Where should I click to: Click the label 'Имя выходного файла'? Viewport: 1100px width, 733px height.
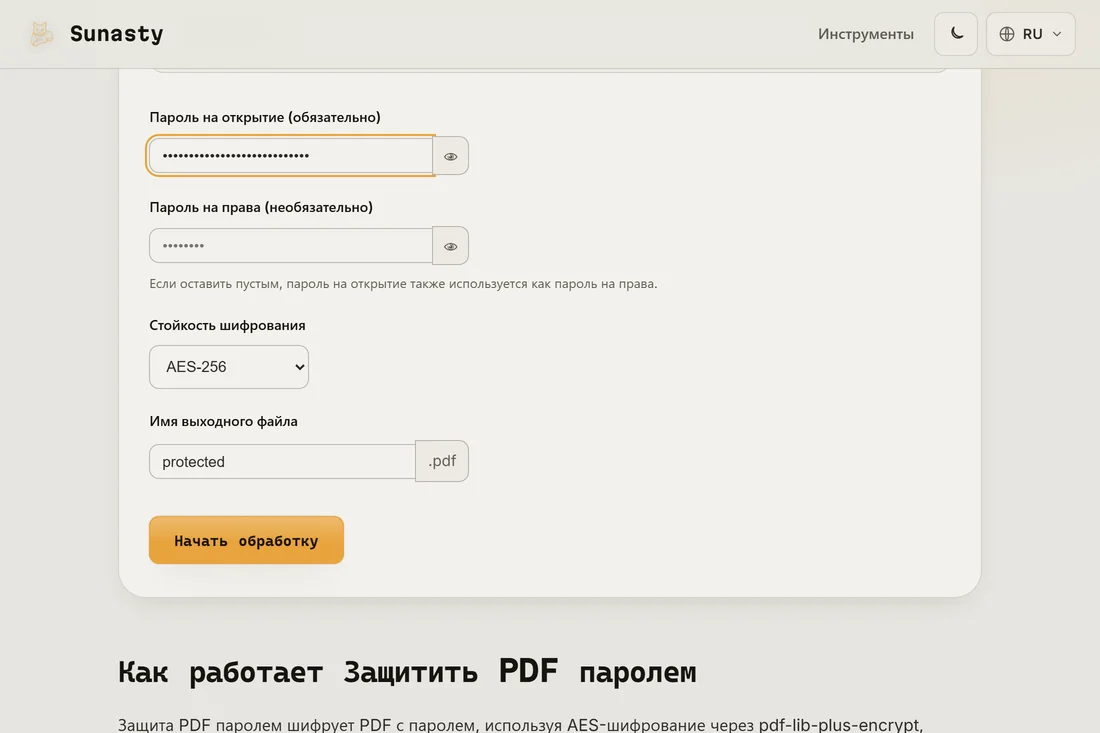pyautogui.click(x=223, y=421)
